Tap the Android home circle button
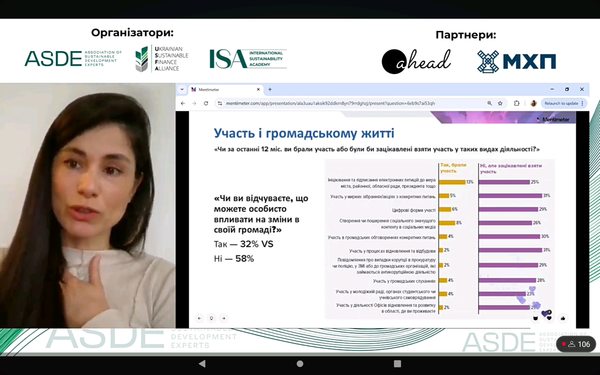This screenshot has width=600, height=375. tap(300, 364)
